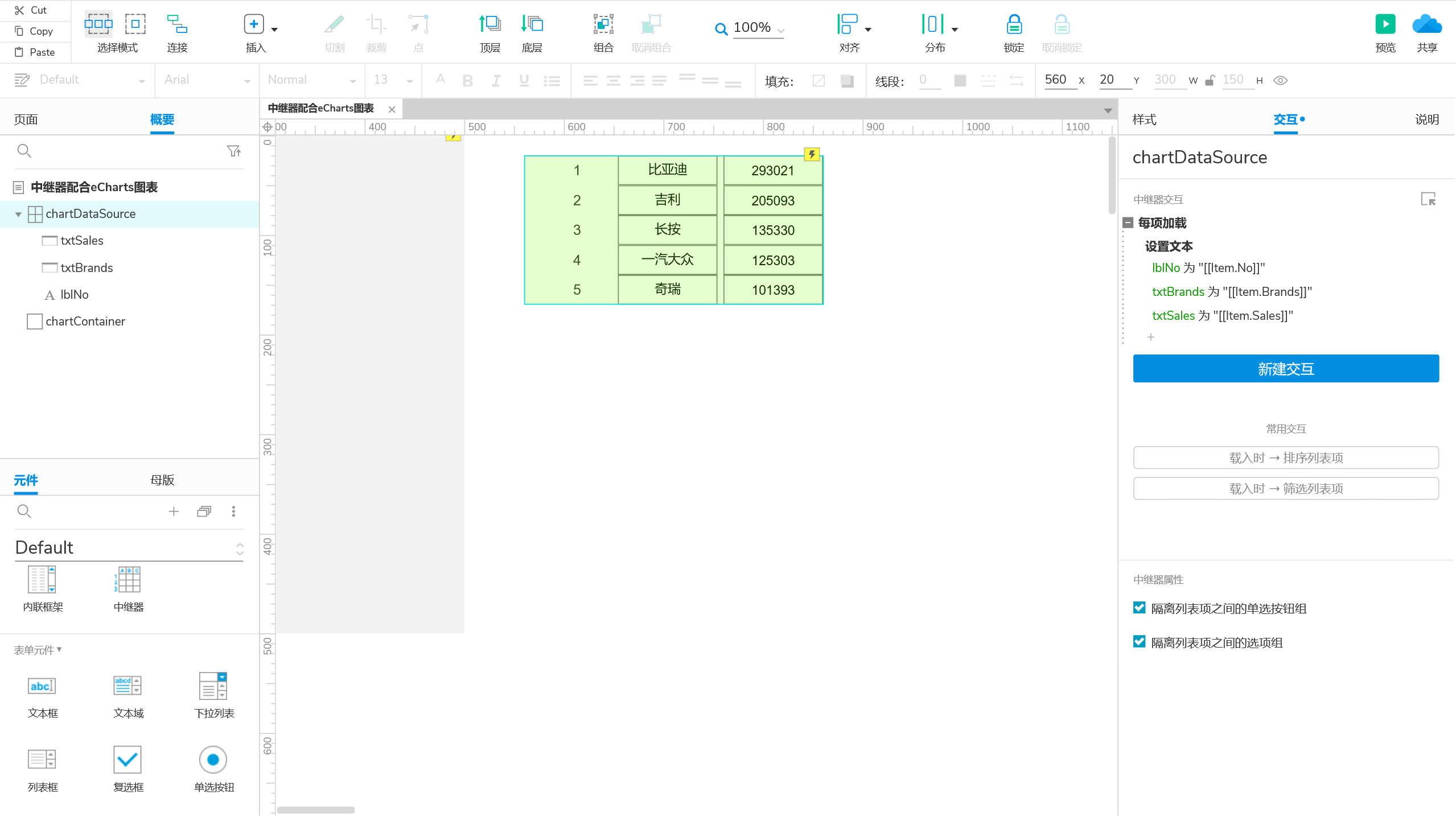Viewport: 1456px width, 816px height.
Task: Select lblNo in the outline
Action: pos(75,295)
